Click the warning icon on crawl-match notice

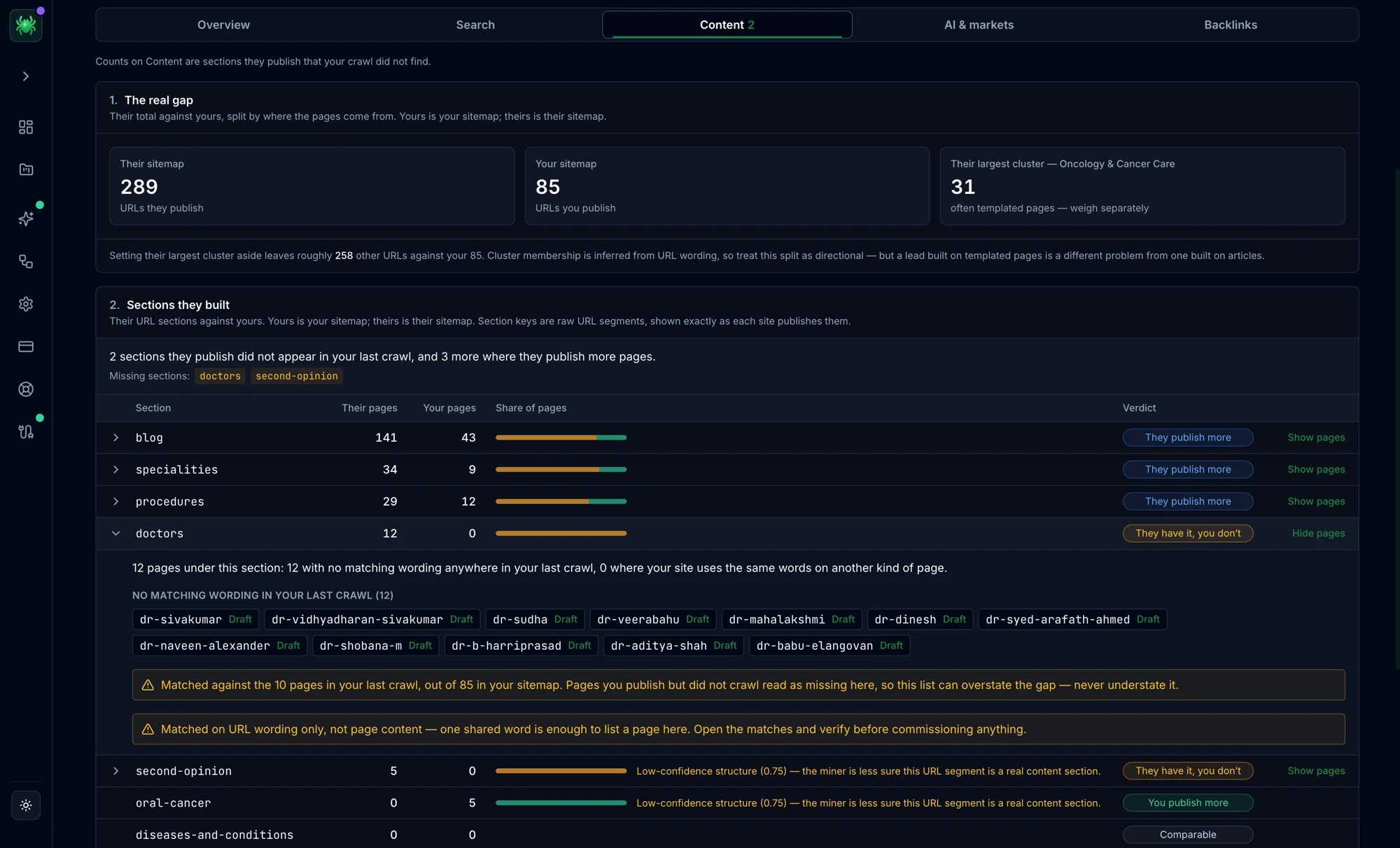pyautogui.click(x=148, y=686)
